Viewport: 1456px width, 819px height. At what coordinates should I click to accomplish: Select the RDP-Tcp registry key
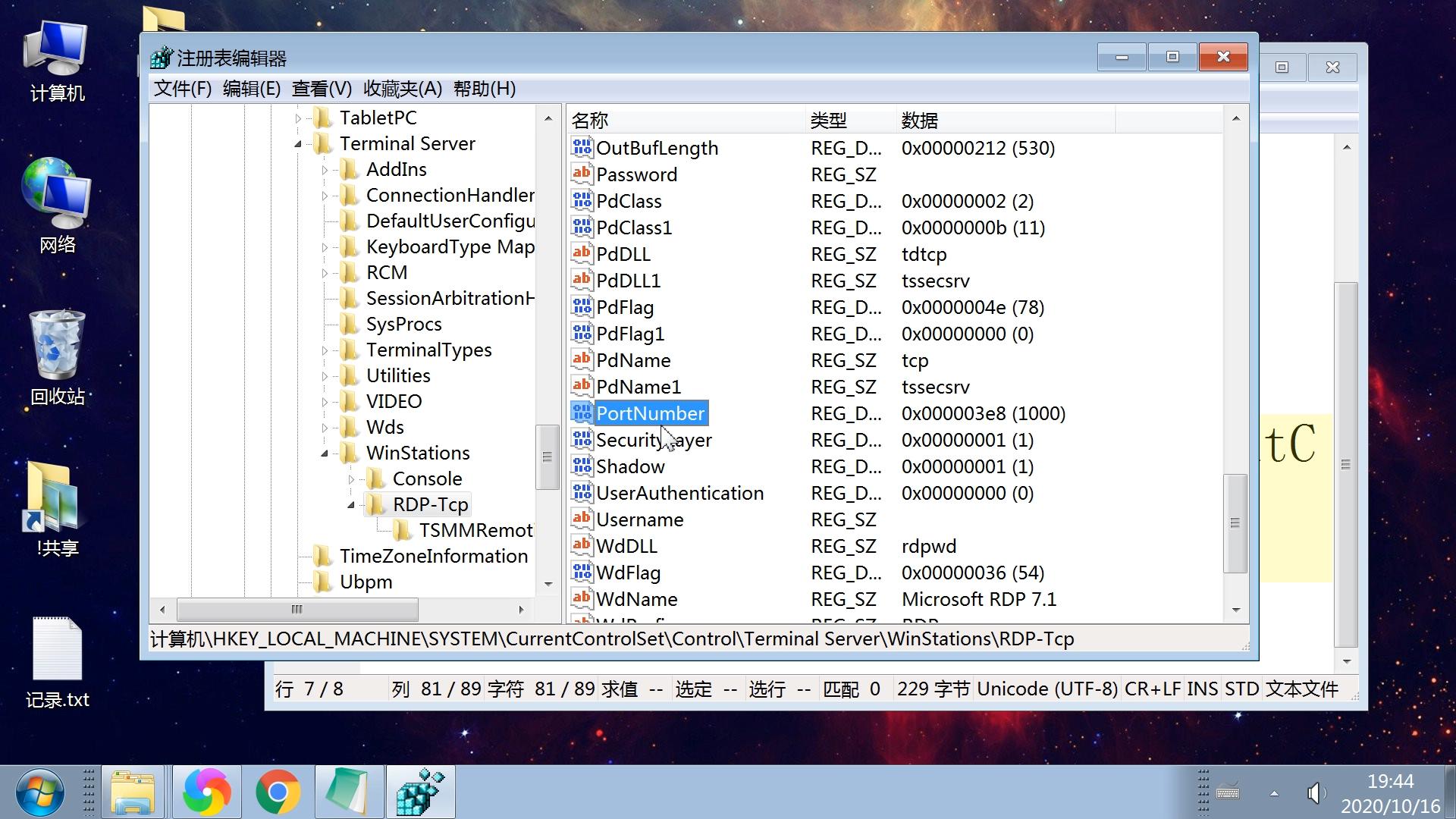click(431, 504)
